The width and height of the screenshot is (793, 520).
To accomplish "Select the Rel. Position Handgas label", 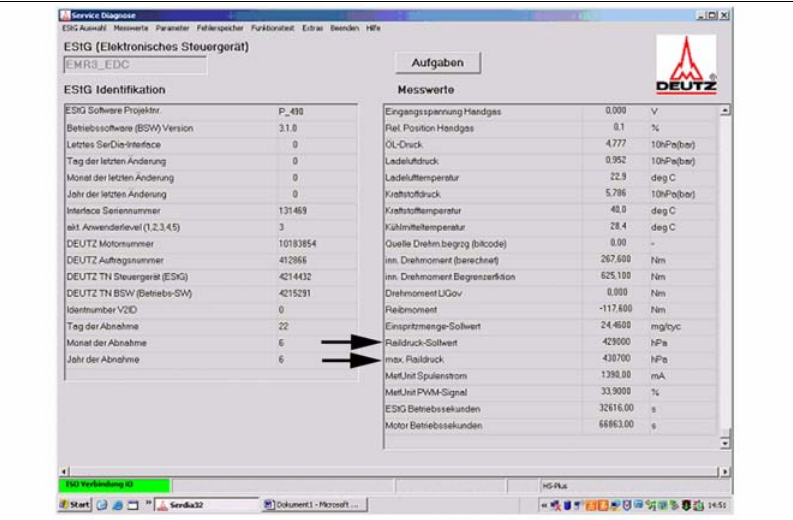I will pos(429,128).
